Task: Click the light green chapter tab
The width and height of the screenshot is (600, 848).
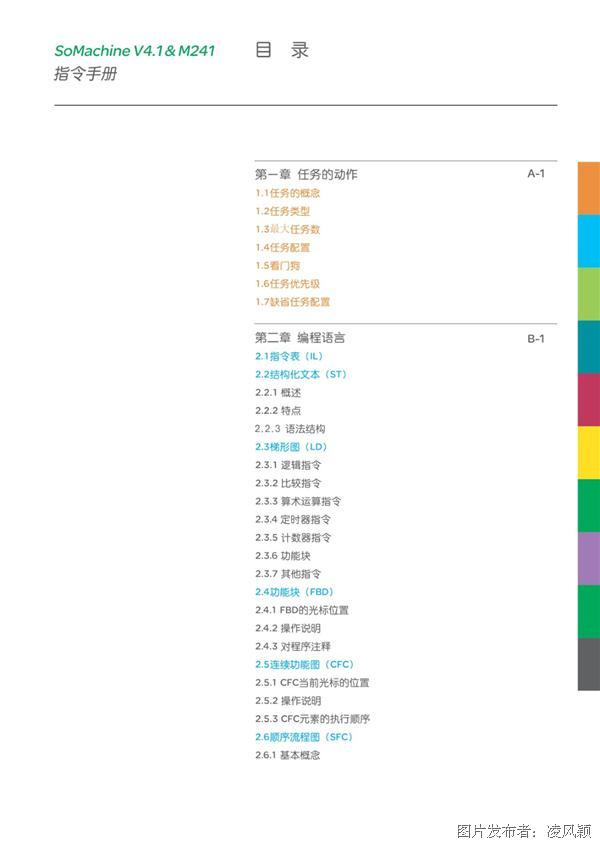Action: click(x=589, y=294)
